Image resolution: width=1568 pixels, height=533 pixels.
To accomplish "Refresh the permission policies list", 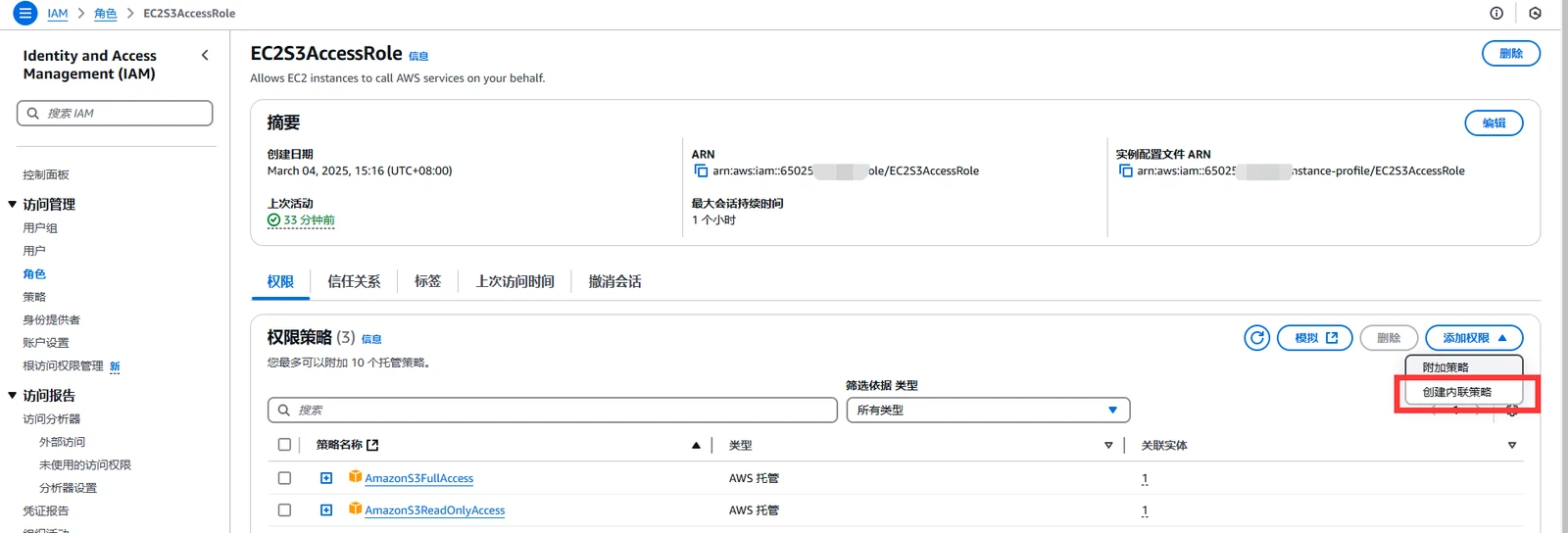I will coord(1257,338).
